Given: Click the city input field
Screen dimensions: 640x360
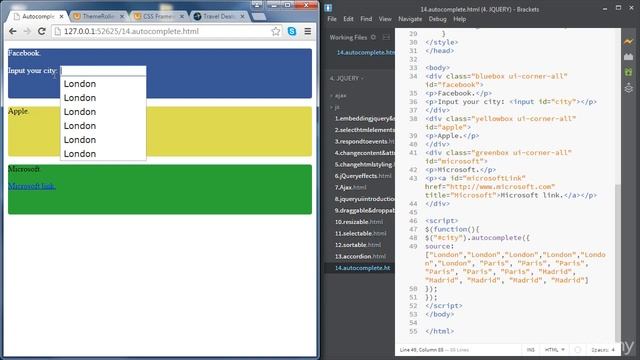Looking at the screenshot, I should coord(103,71).
